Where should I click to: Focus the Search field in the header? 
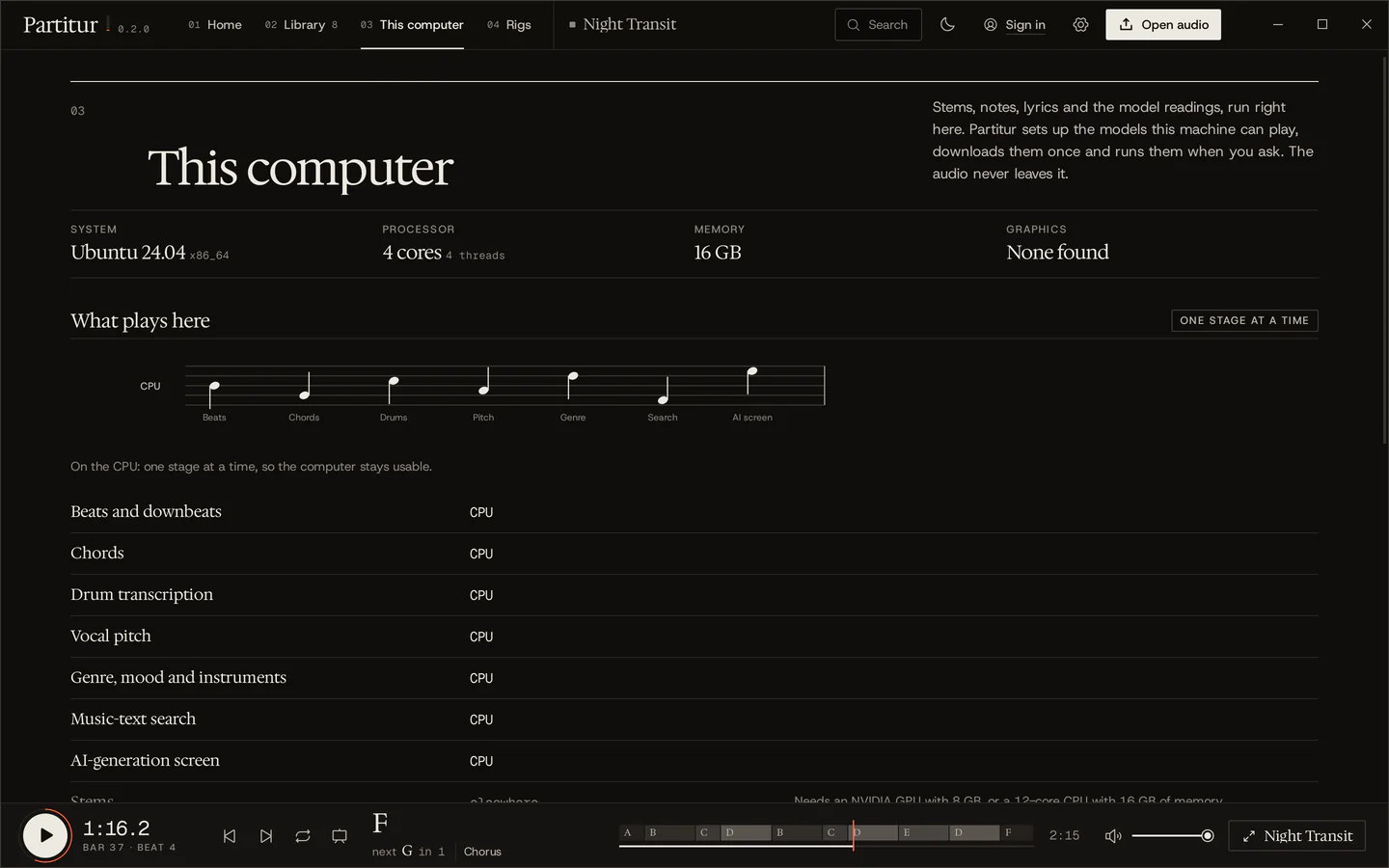(878, 25)
